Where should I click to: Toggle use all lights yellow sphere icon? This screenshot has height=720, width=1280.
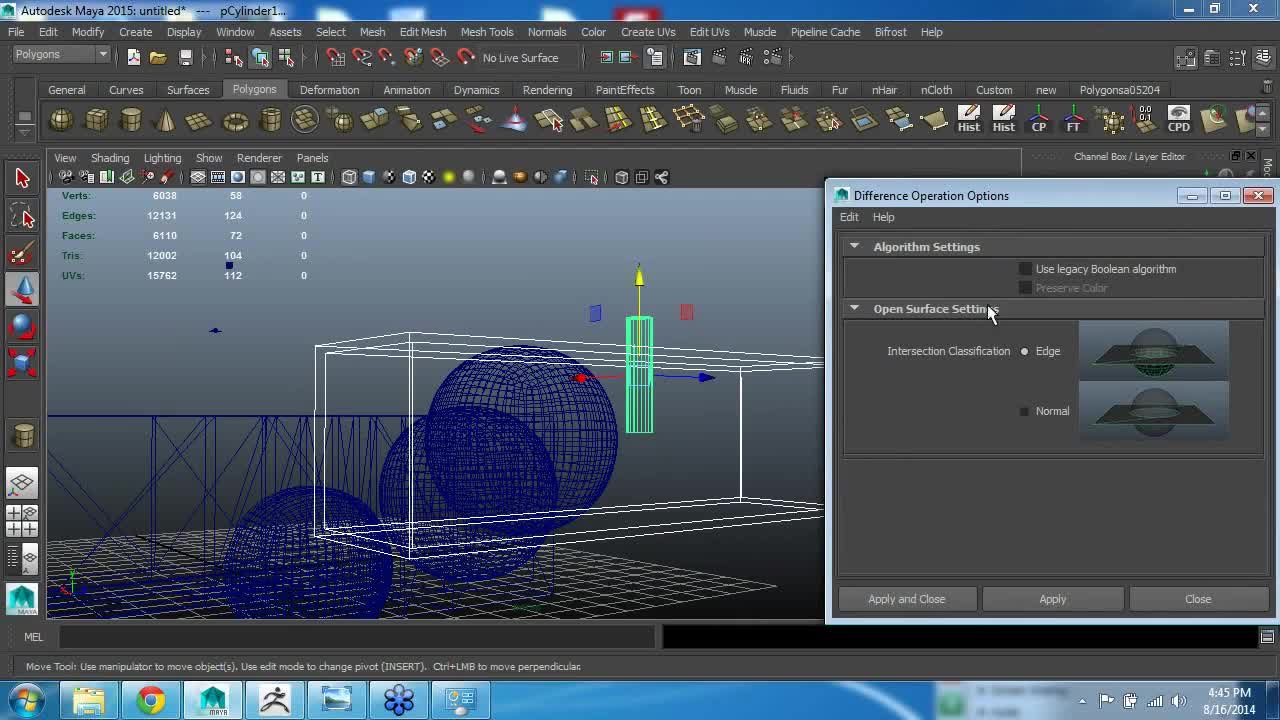449,177
